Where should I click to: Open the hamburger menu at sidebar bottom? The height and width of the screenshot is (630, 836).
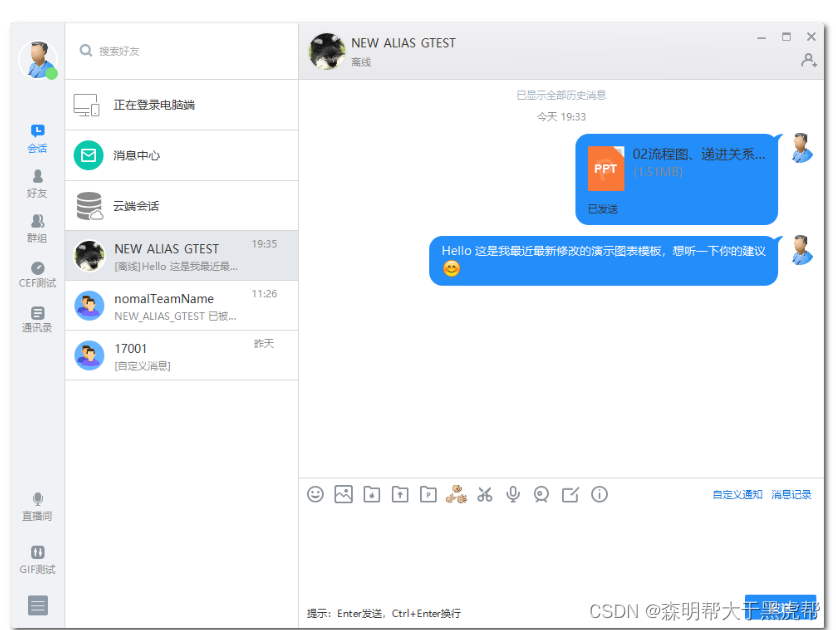(x=38, y=605)
